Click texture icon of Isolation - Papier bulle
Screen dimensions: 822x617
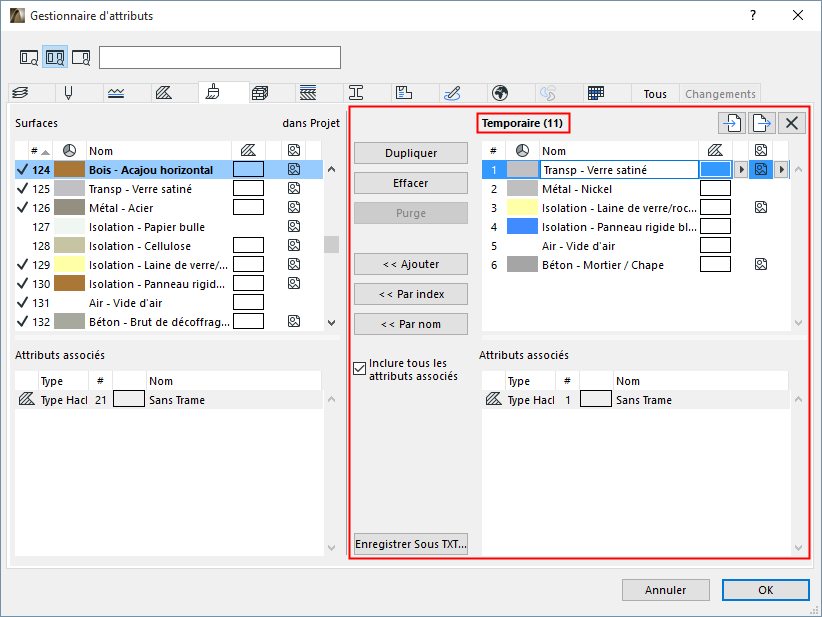click(x=294, y=226)
